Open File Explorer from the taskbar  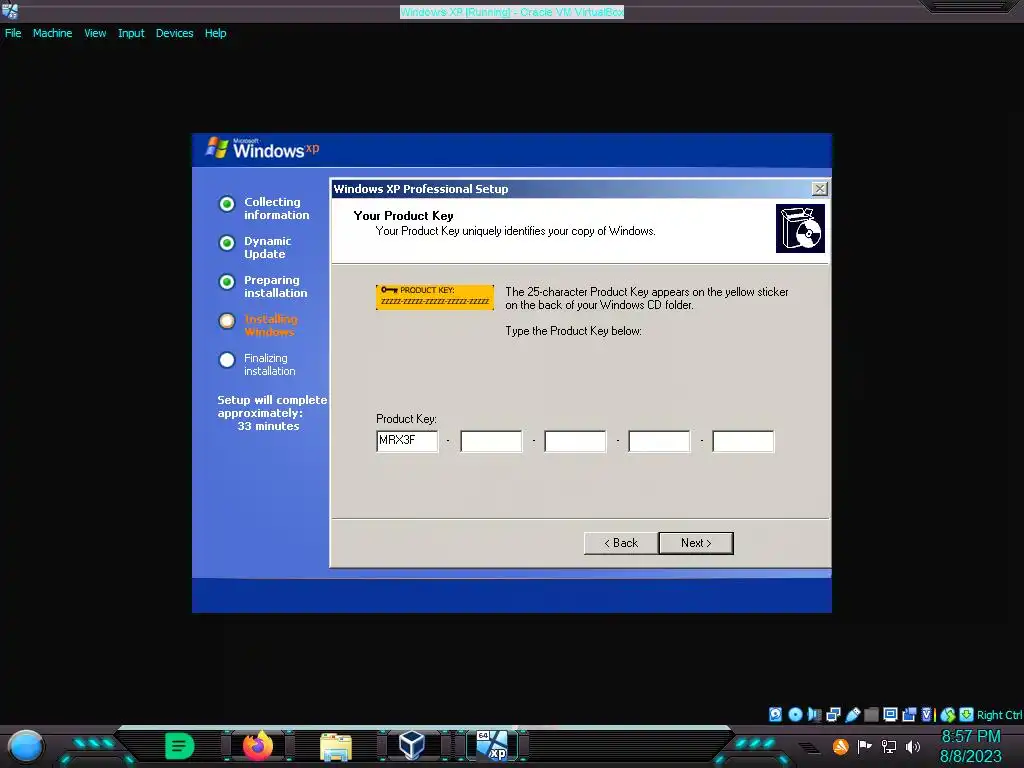336,746
